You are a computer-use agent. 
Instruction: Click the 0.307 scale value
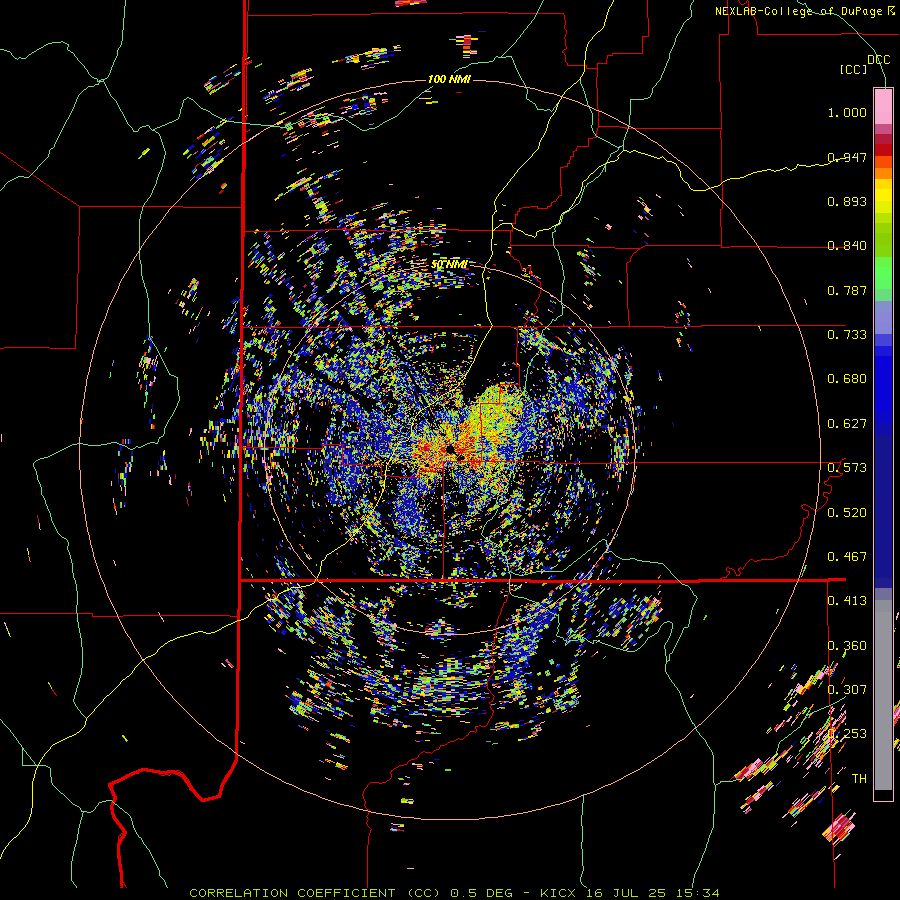click(847, 689)
